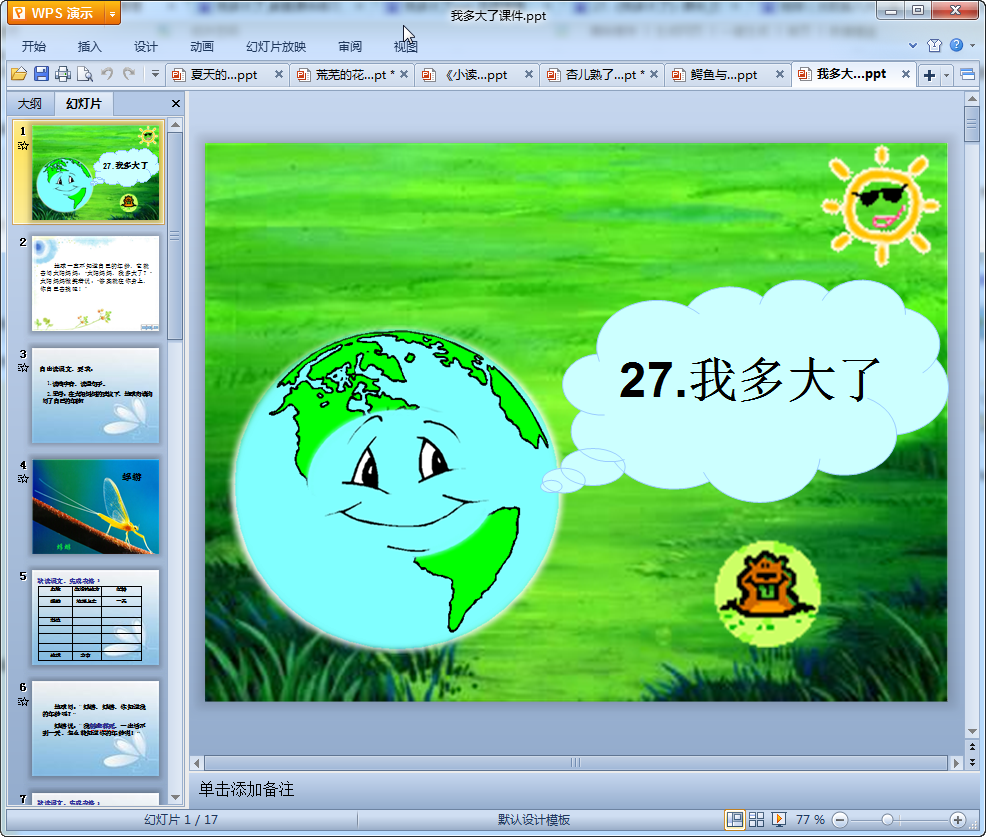Click 单击添加备注 to add notes
Viewport: 986px width, 837px height.
click(247, 789)
